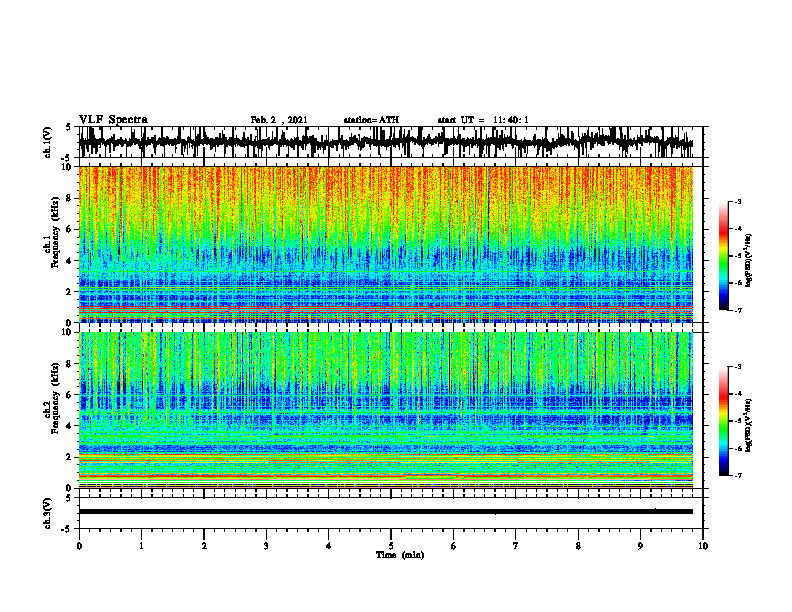This screenshot has height=612, width=792.
Task: Click the '-7' label on ch.1 colorbar
Action: click(x=738, y=310)
